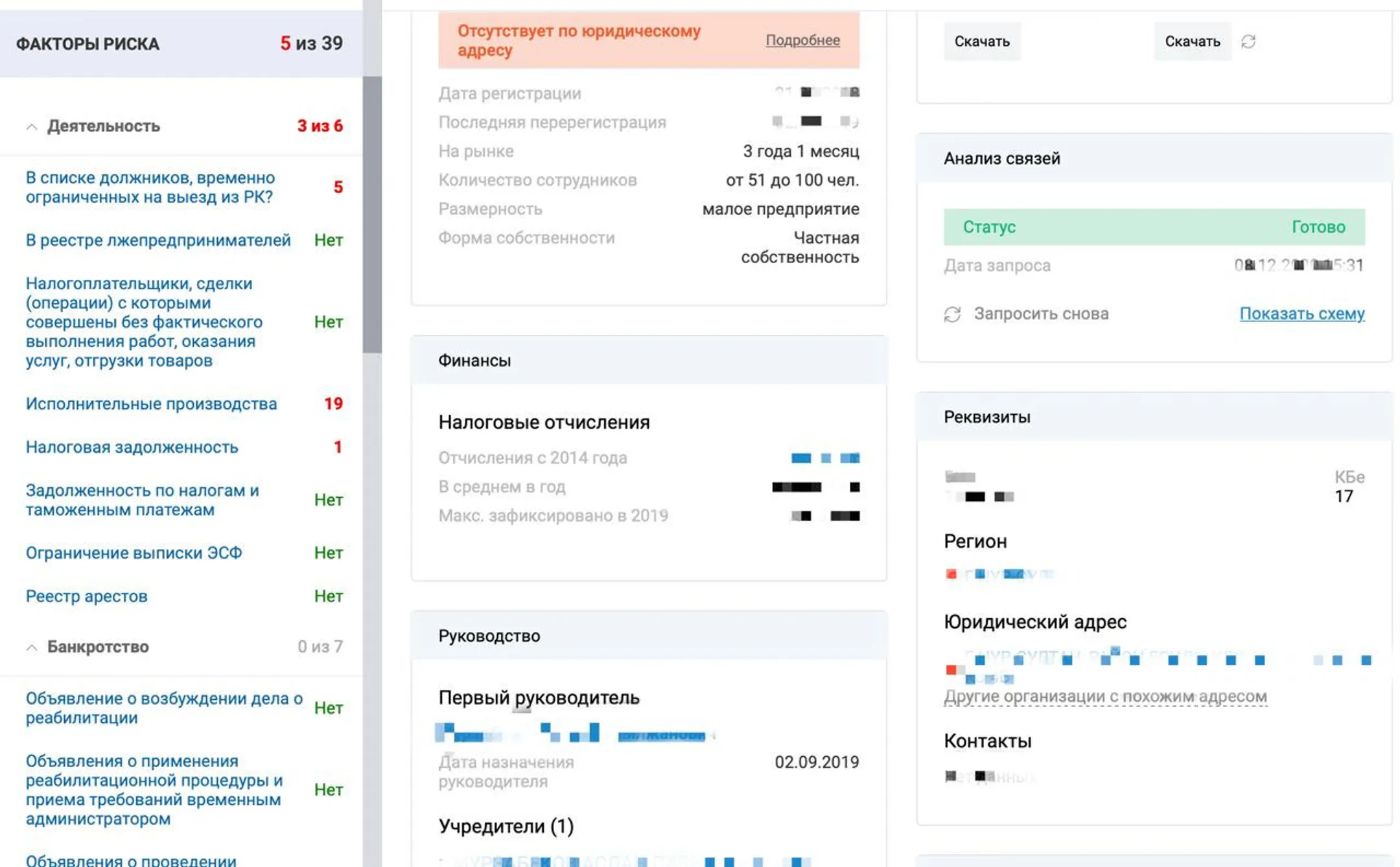Open В реестре лжепредпринимателей item

click(x=158, y=240)
